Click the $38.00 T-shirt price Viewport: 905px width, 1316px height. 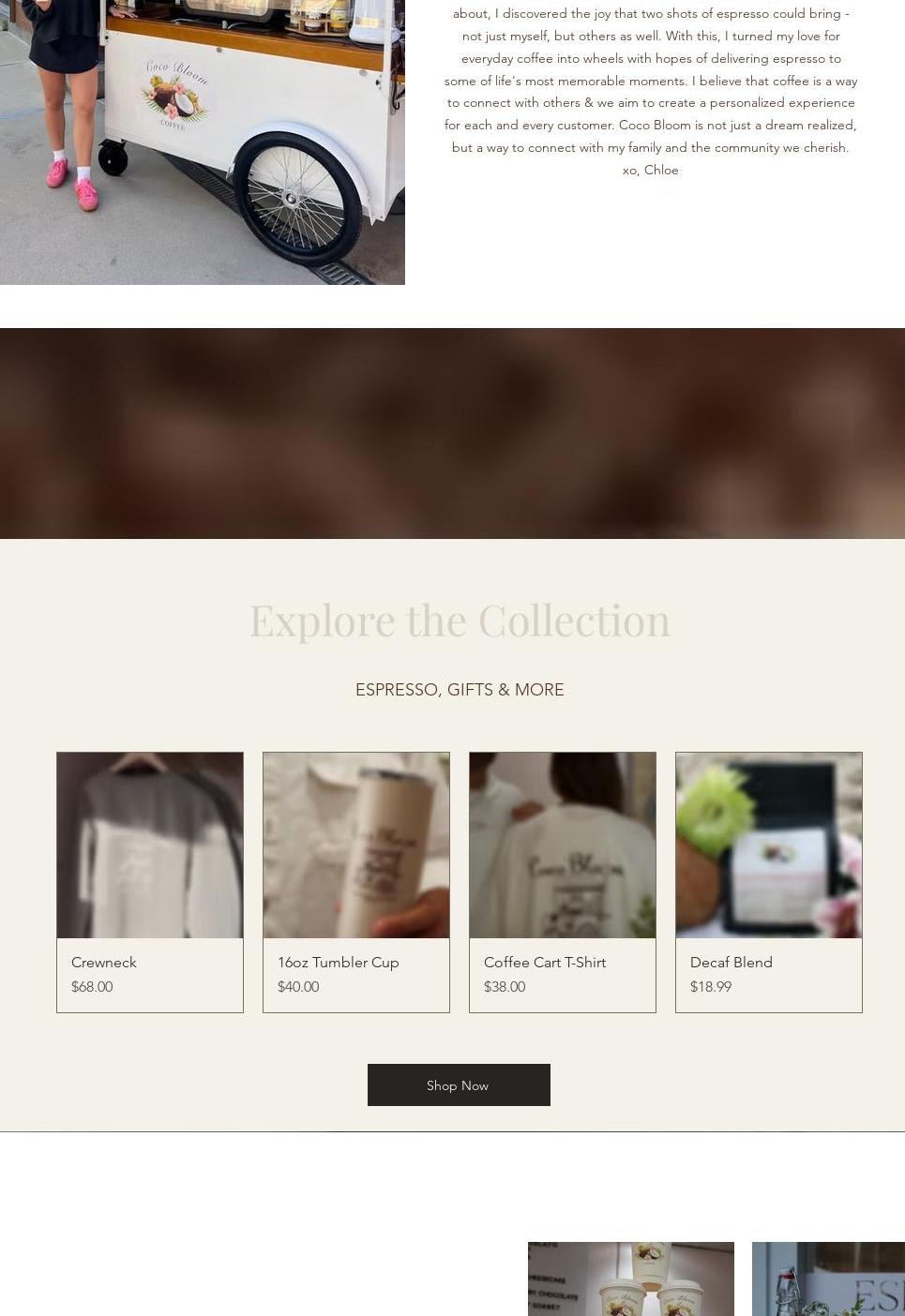pos(505,987)
